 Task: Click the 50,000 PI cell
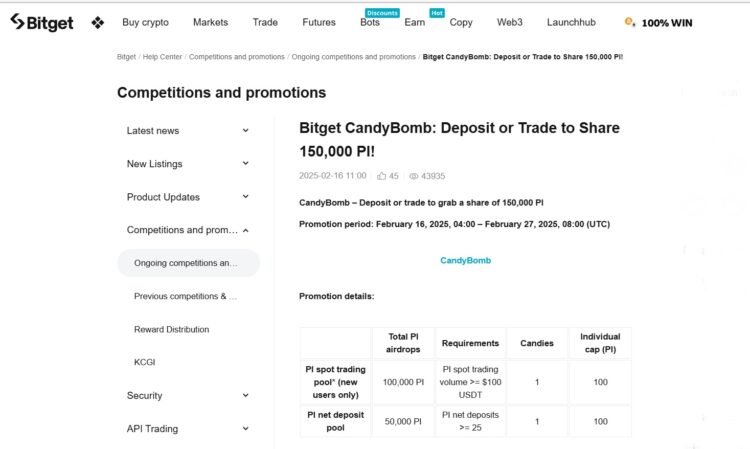[403, 421]
